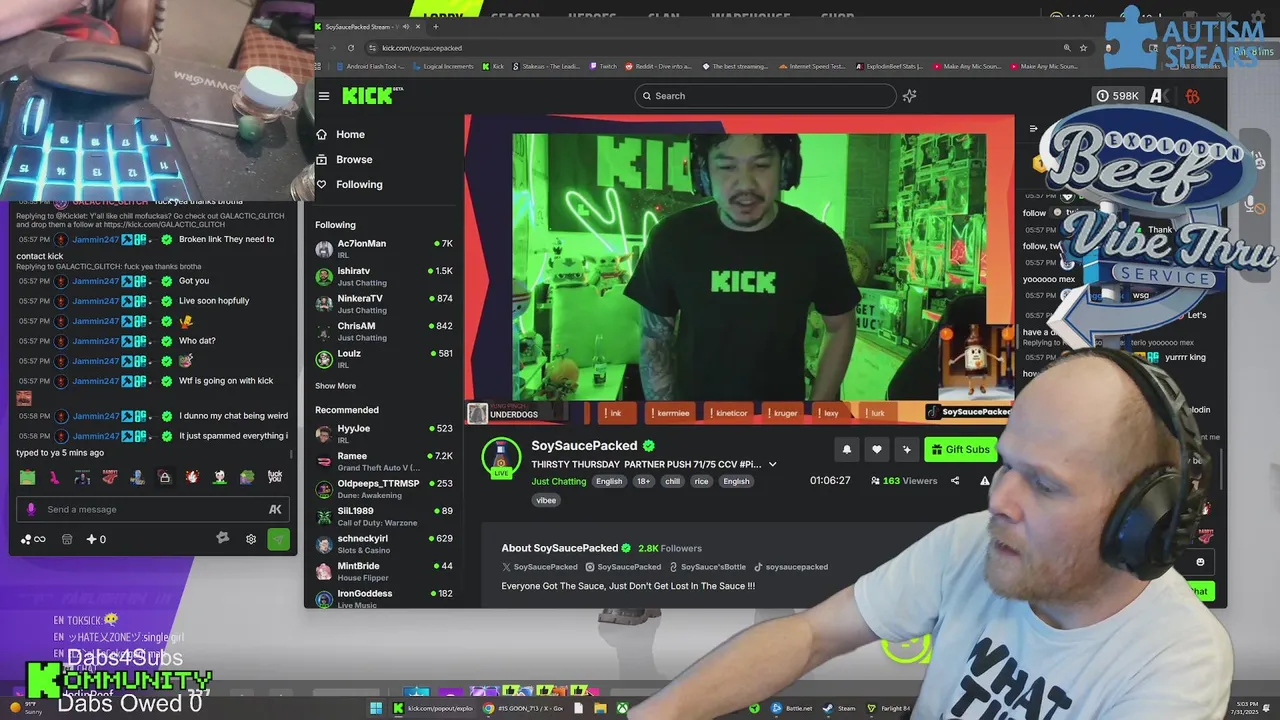Image resolution: width=1280 pixels, height=720 pixels.
Task: Click the star badge icon near settings
Action: [x=223, y=538]
